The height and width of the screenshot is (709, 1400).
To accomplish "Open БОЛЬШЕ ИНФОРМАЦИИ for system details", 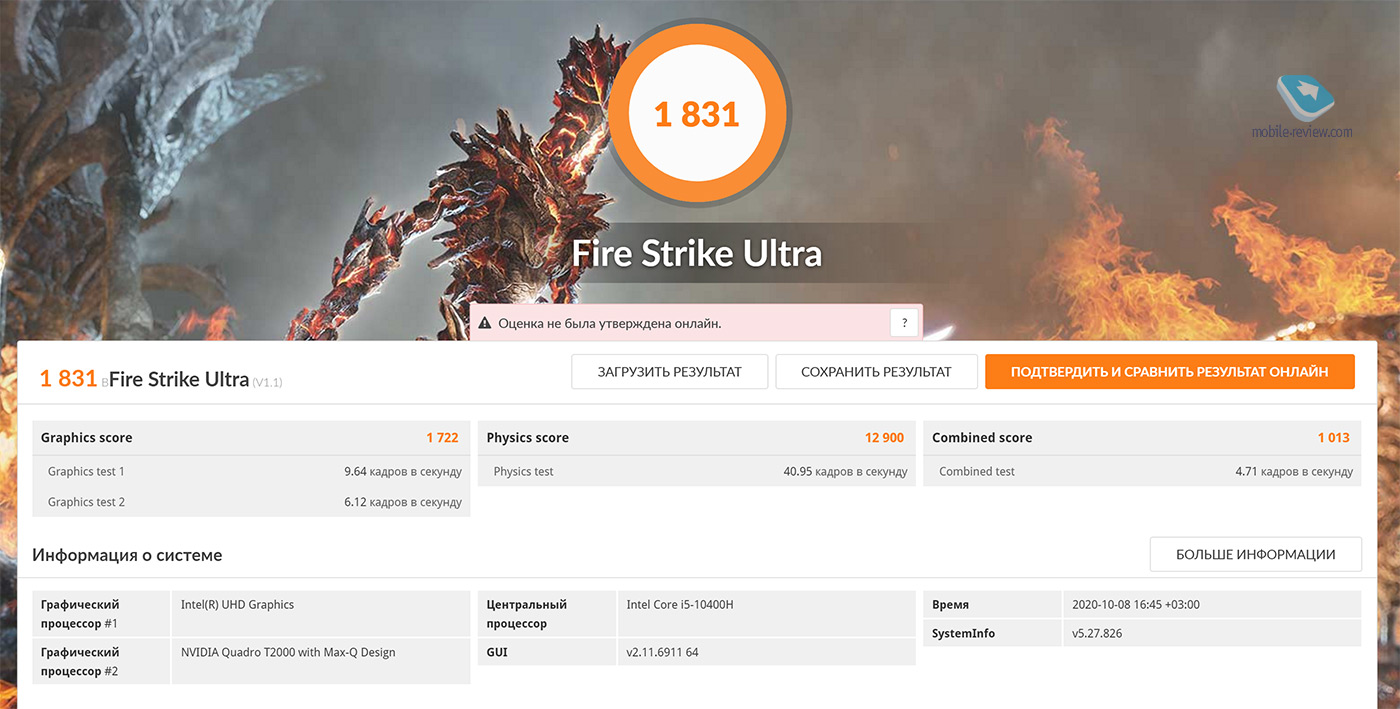I will click(1255, 554).
